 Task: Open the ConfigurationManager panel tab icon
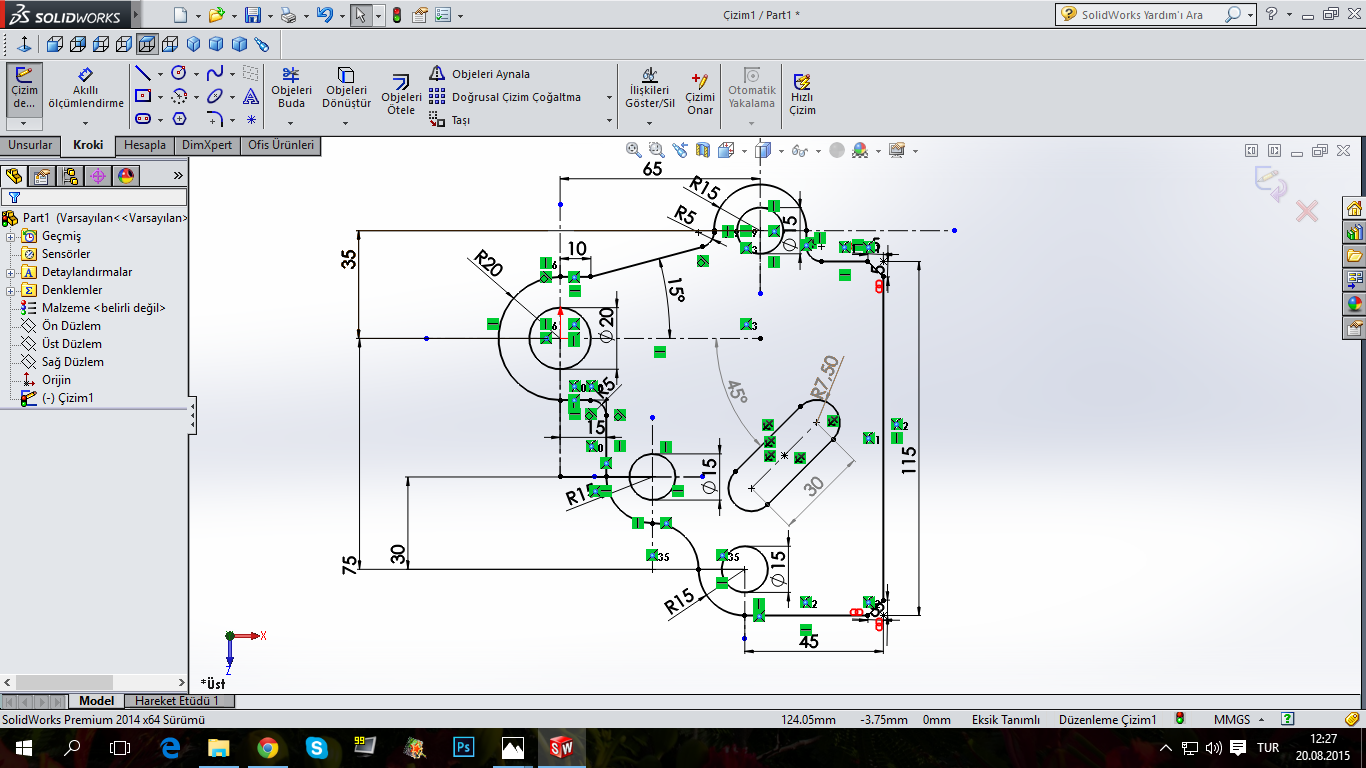(x=70, y=176)
